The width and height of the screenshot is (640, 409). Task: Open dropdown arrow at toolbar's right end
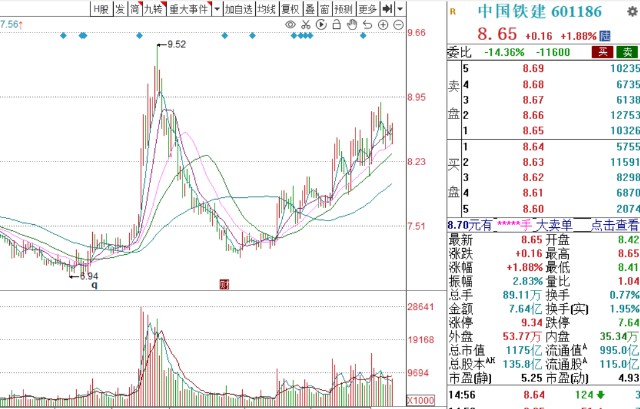(400, 9)
